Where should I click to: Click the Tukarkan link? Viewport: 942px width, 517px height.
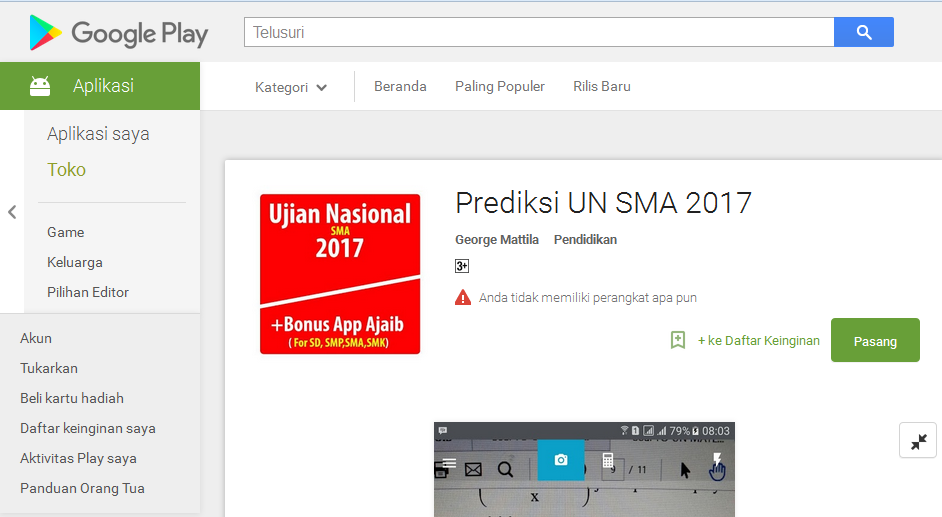pyautogui.click(x=49, y=368)
